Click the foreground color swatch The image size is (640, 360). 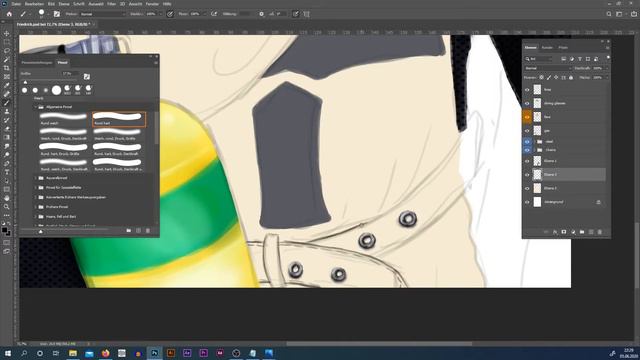click(x=4, y=231)
